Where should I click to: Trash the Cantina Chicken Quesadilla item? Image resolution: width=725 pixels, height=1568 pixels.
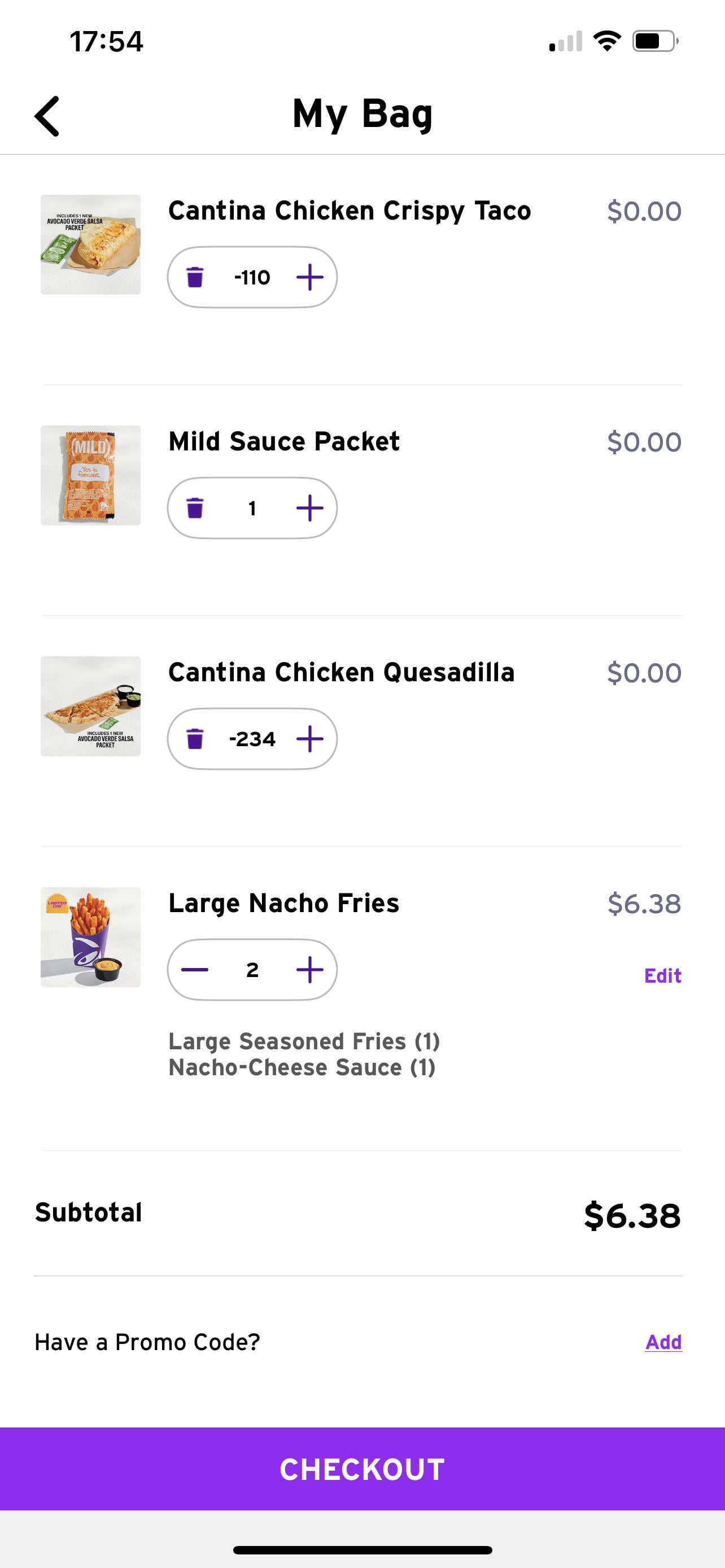click(x=195, y=738)
